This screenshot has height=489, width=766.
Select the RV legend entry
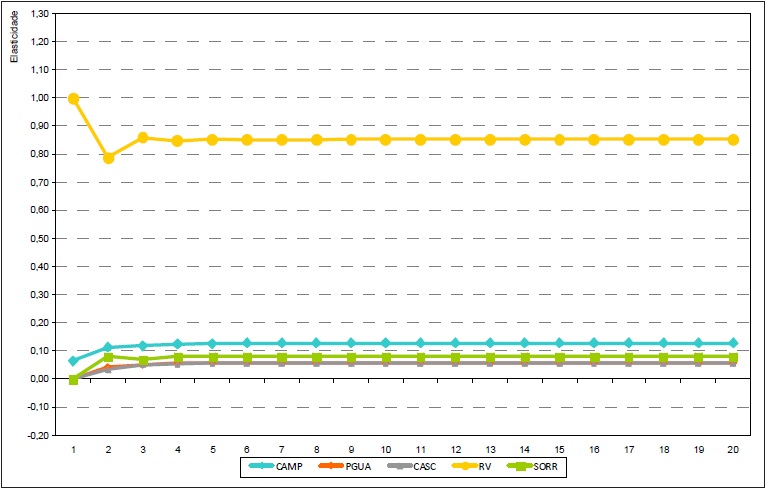point(484,466)
